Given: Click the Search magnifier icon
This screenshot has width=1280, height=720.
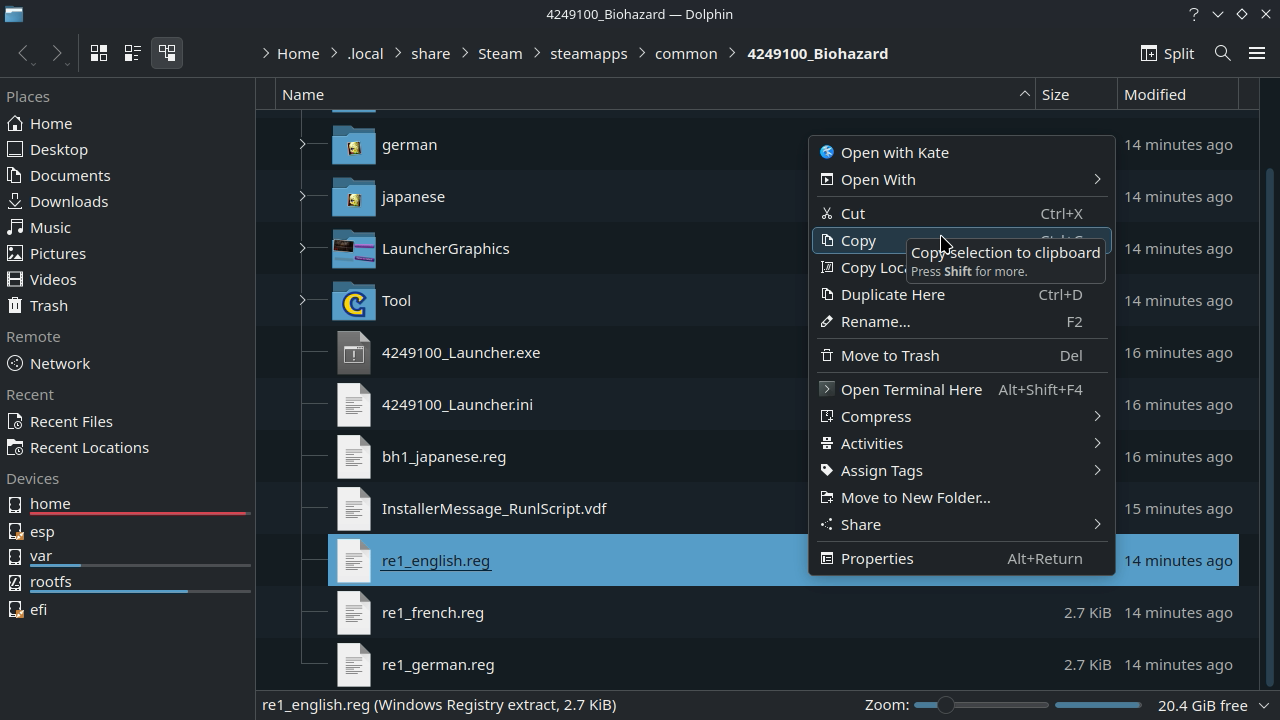Looking at the screenshot, I should coord(1222,53).
